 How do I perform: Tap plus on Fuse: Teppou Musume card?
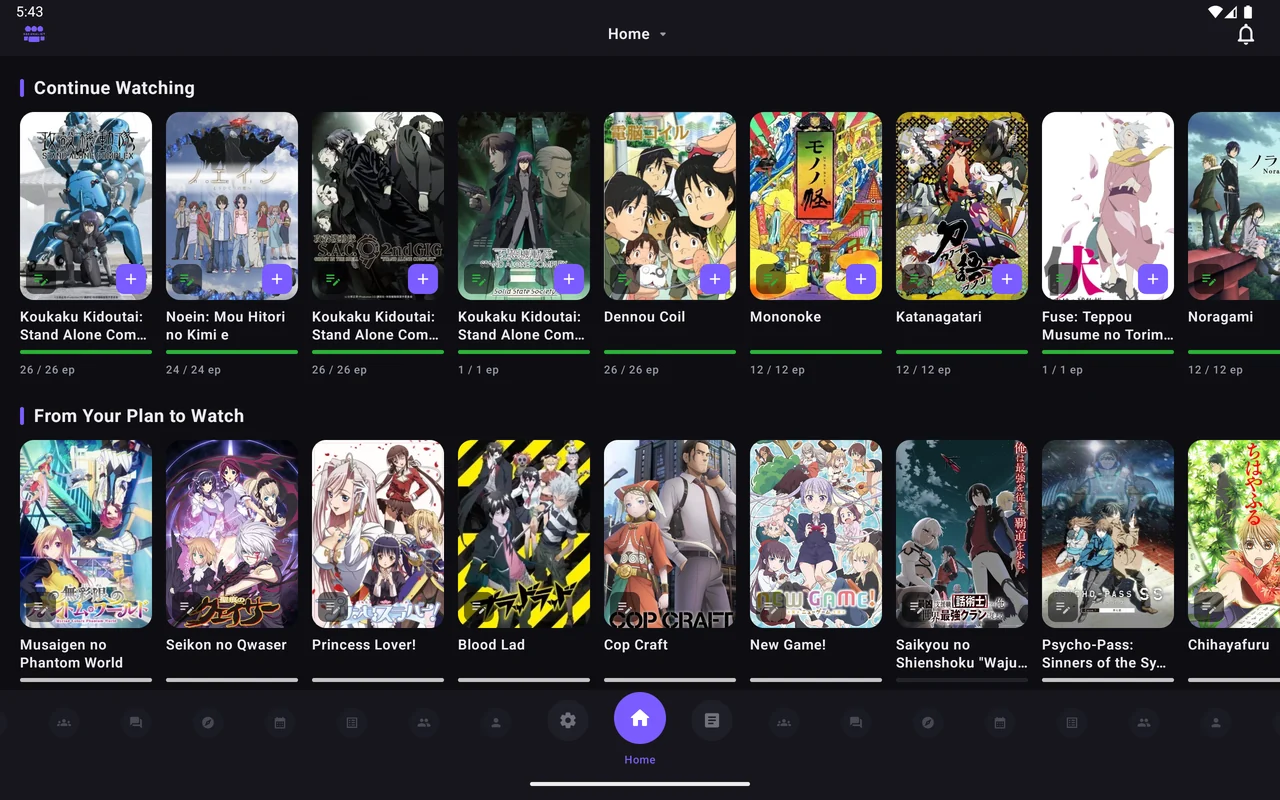coord(1152,279)
